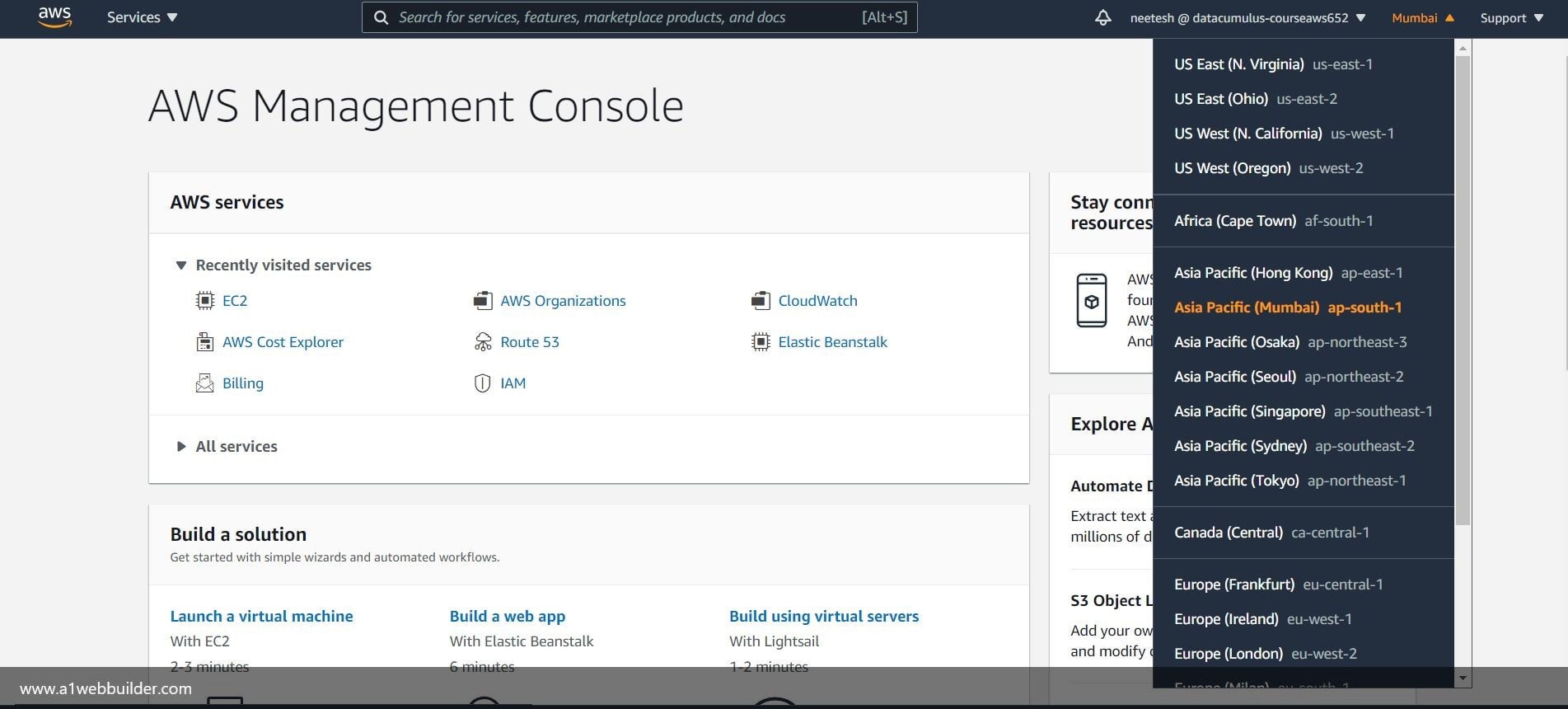1568x709 pixels.
Task: Click the EC2 service icon
Action: [204, 301]
